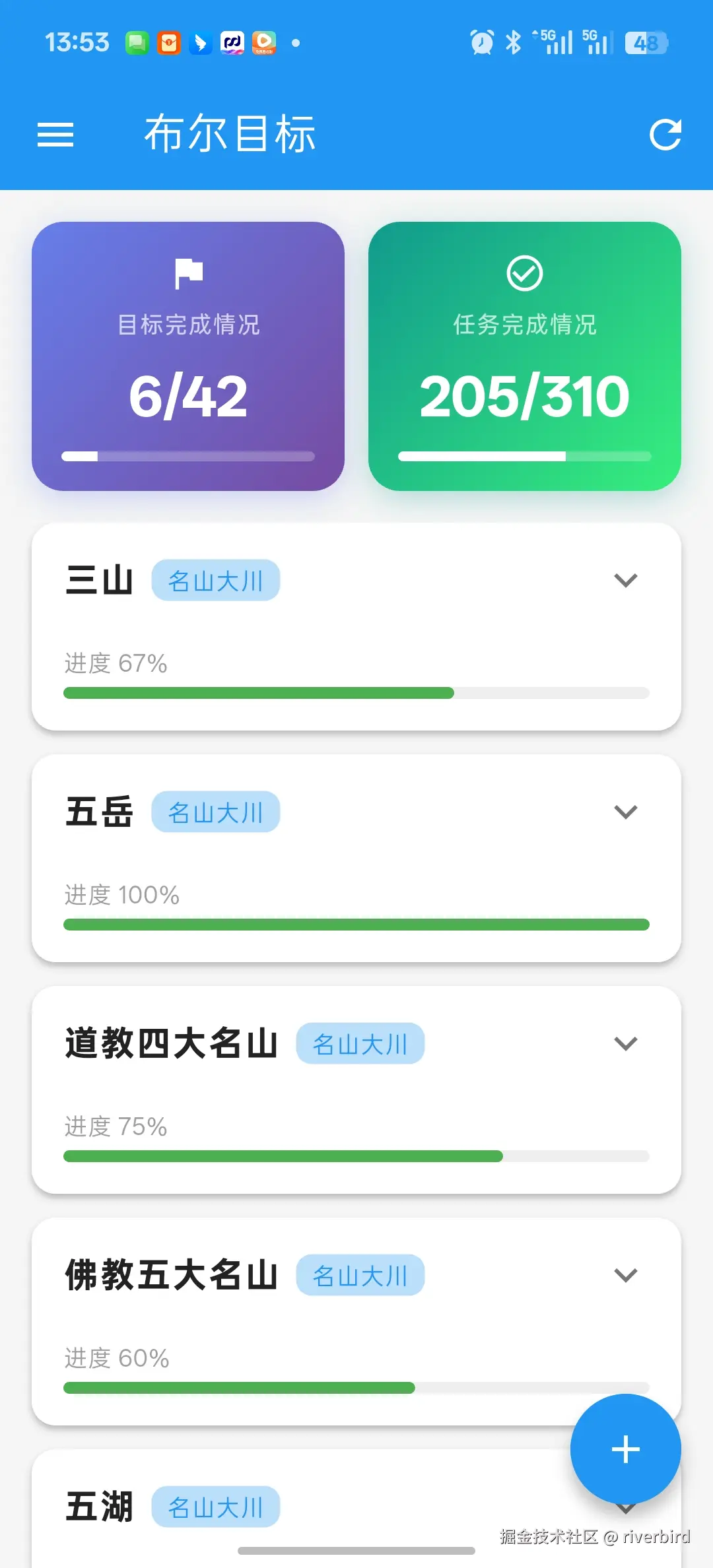713x1568 pixels.
Task: Expand the 佛教五大名山 chevron
Action: (625, 1275)
